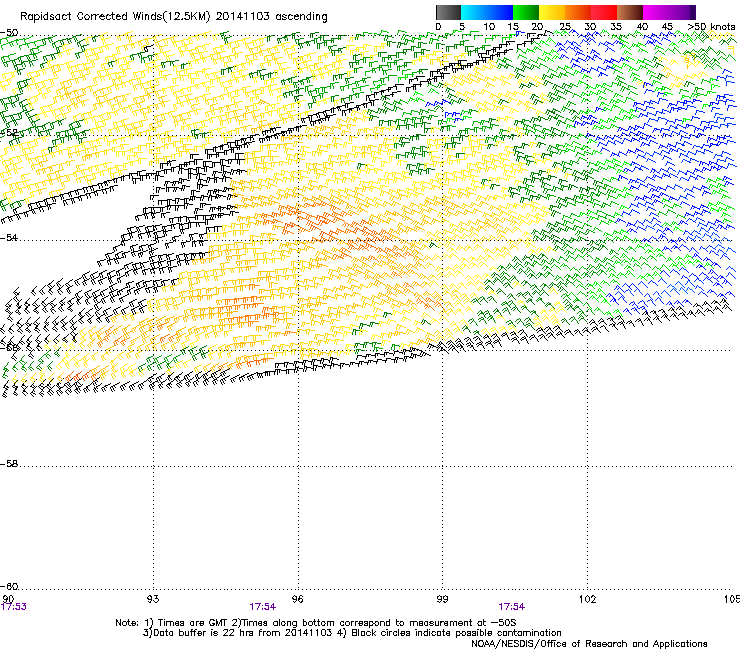The height and width of the screenshot is (650, 740).
Task: Click the yellow 20-25 knots legend swatch
Action: (552, 12)
